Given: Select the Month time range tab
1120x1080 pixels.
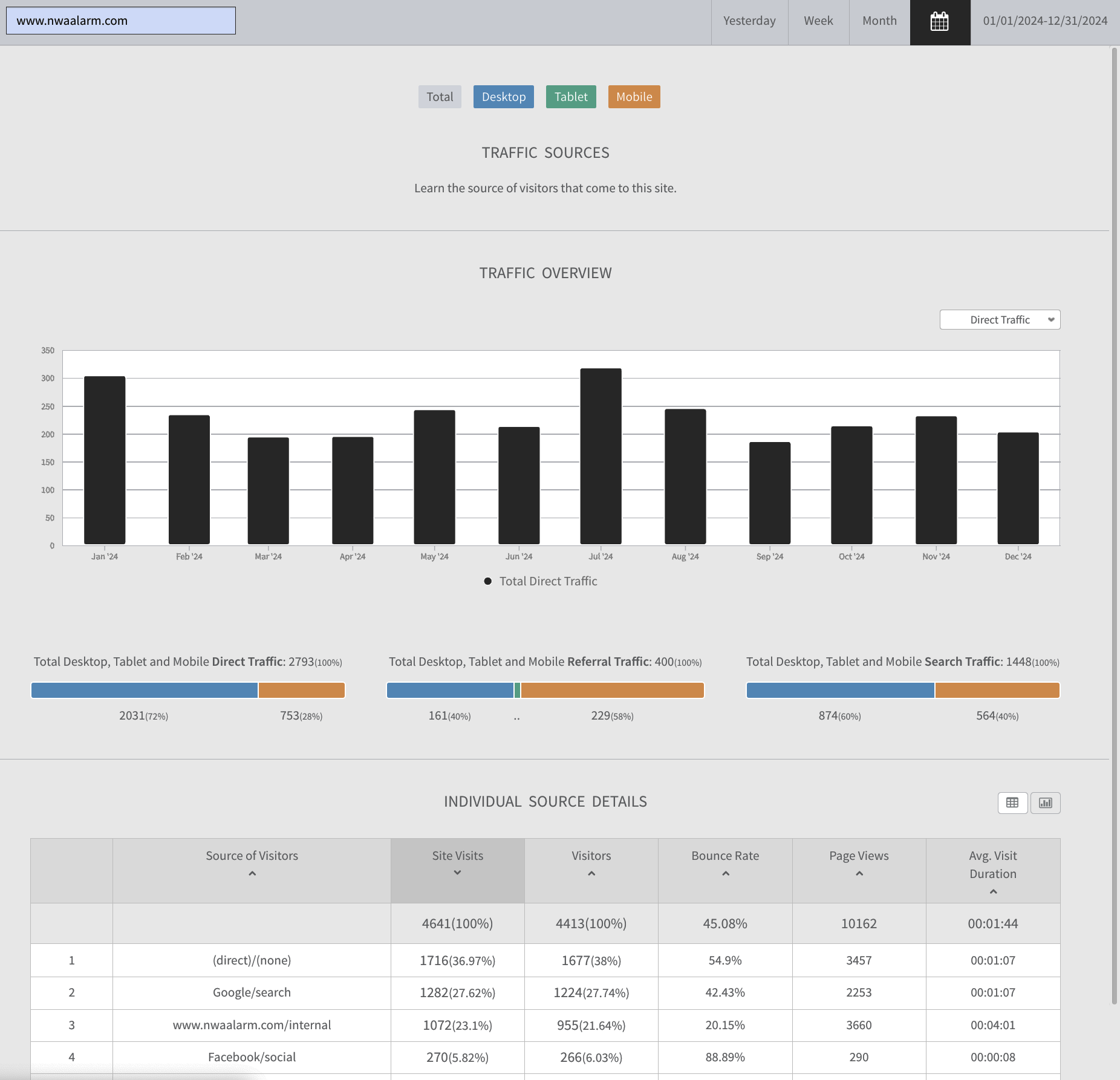Looking at the screenshot, I should tap(880, 21).
